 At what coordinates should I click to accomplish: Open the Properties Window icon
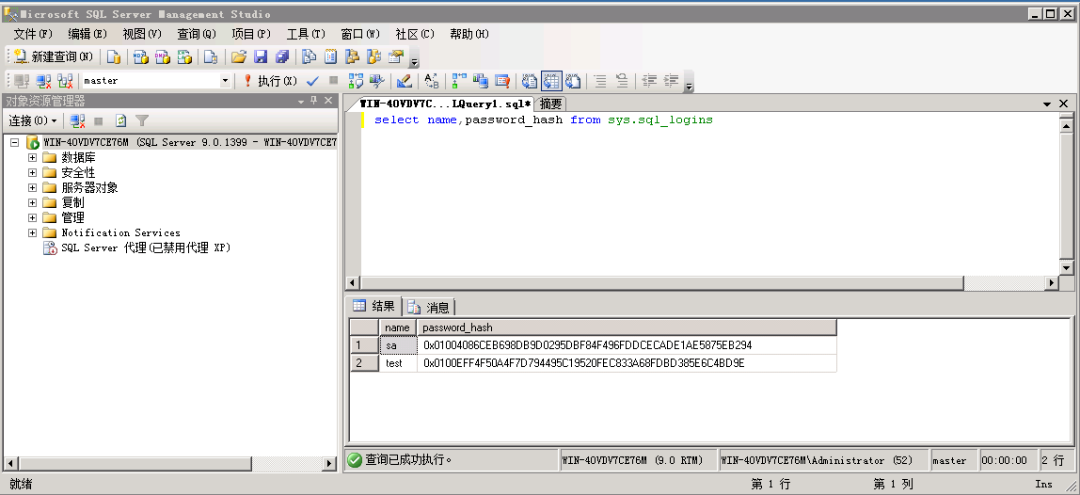click(x=396, y=57)
